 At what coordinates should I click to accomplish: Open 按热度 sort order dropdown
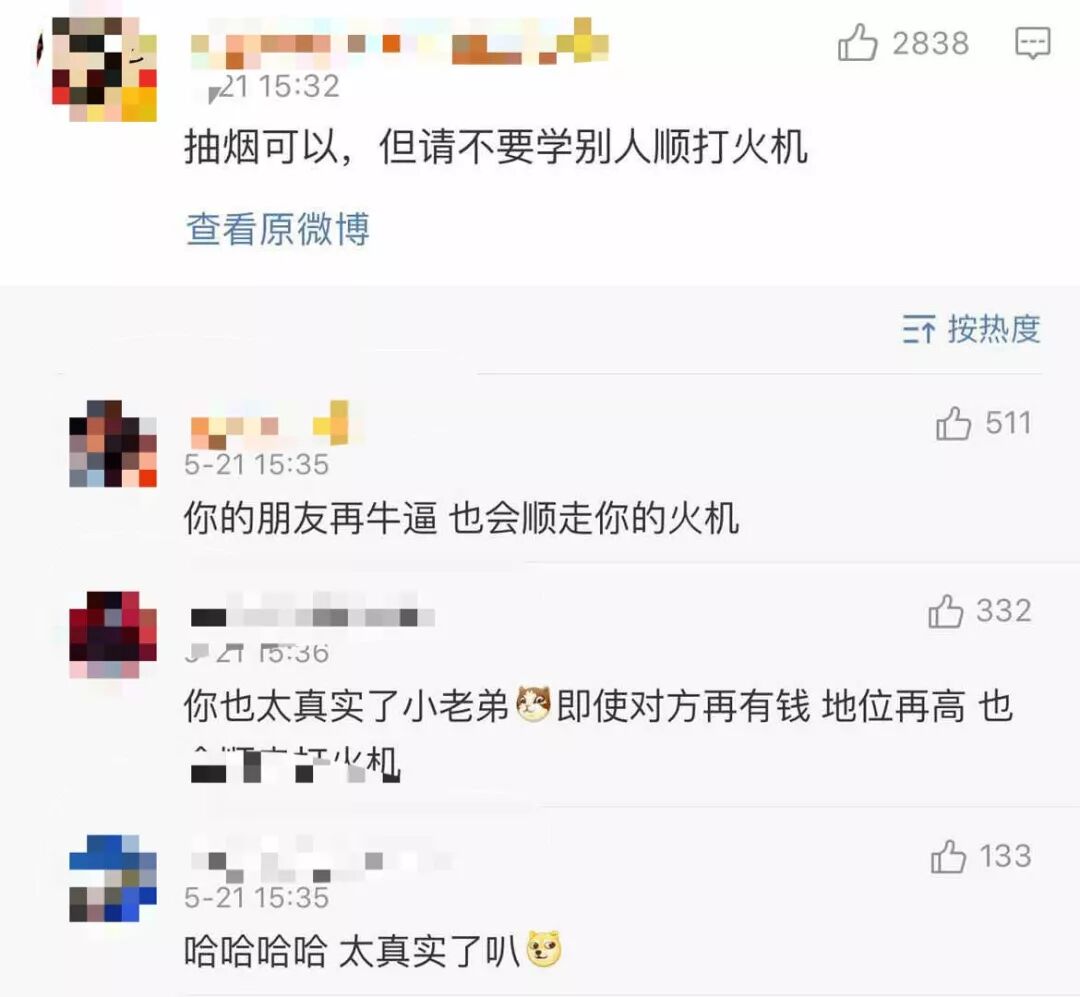click(x=971, y=329)
